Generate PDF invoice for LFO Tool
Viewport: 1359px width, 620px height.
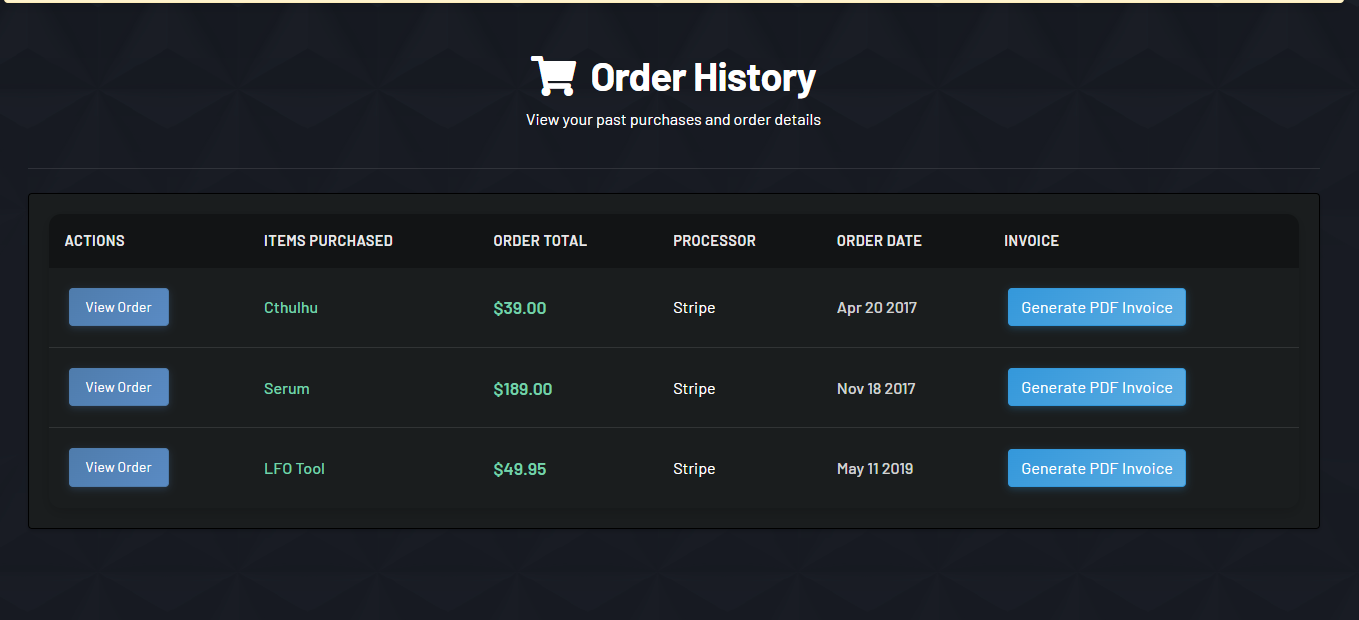[1096, 468]
